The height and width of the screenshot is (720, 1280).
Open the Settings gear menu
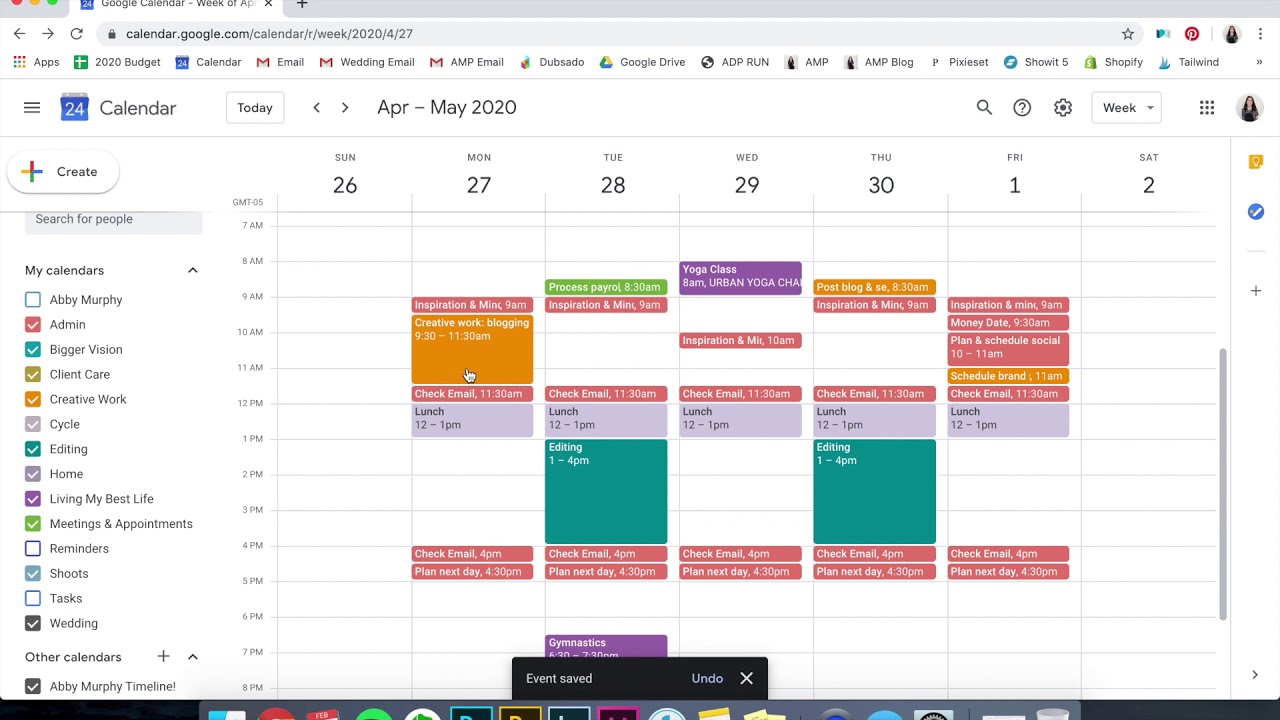[1063, 108]
